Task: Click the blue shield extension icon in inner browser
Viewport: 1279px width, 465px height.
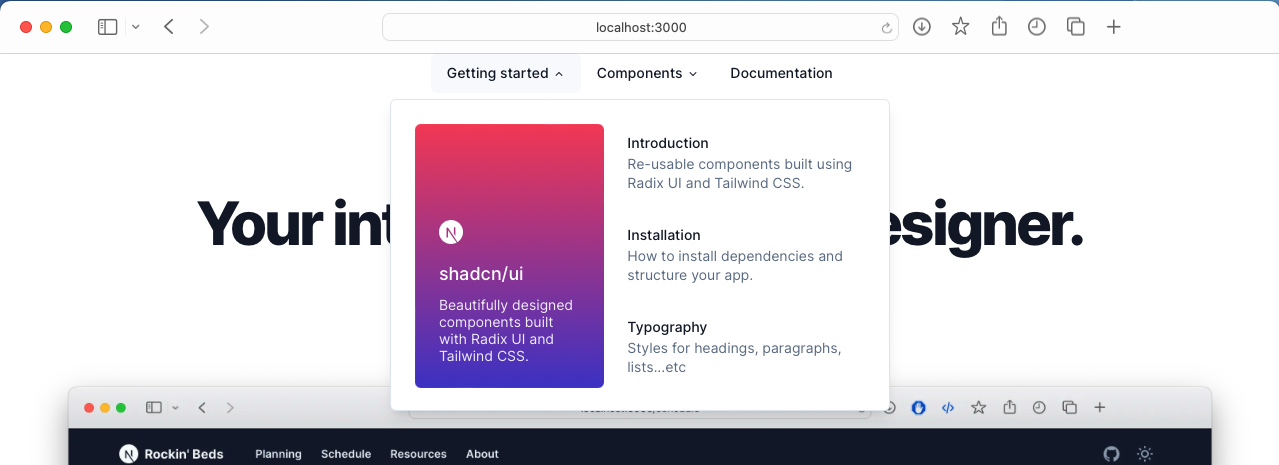Action: [x=919, y=407]
